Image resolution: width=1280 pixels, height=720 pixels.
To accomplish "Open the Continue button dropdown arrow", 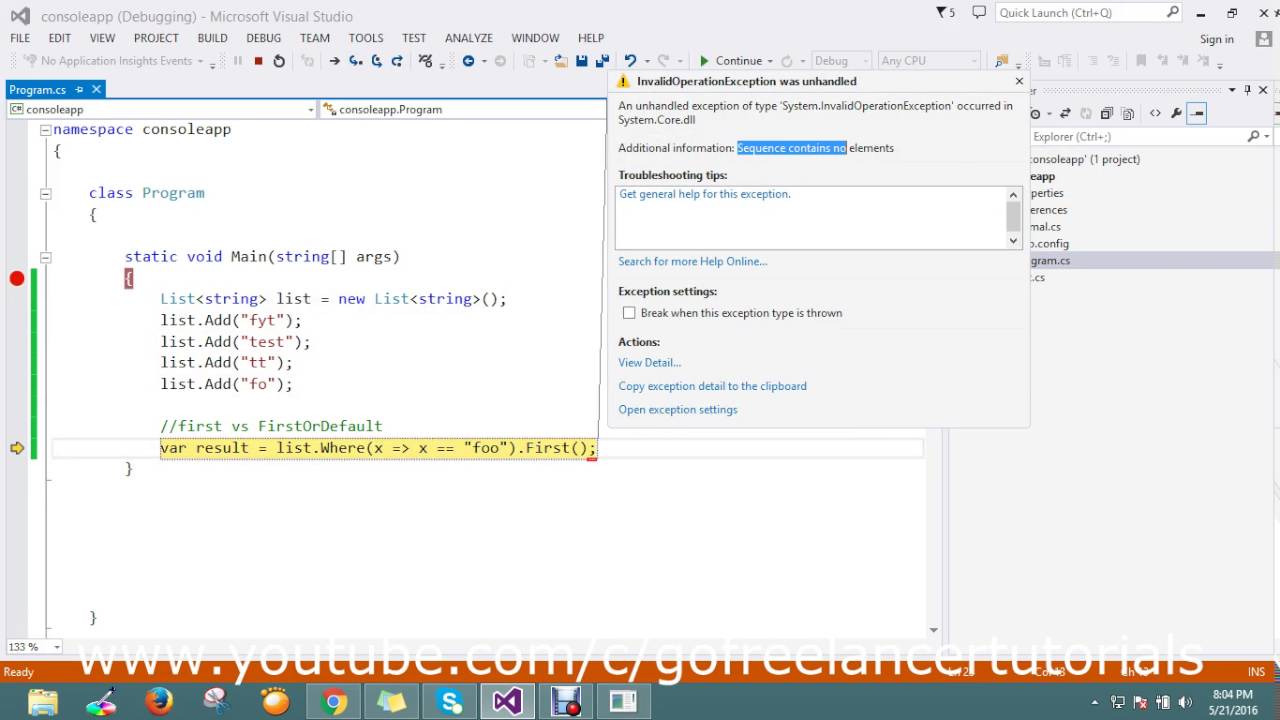I will pyautogui.click(x=770, y=61).
